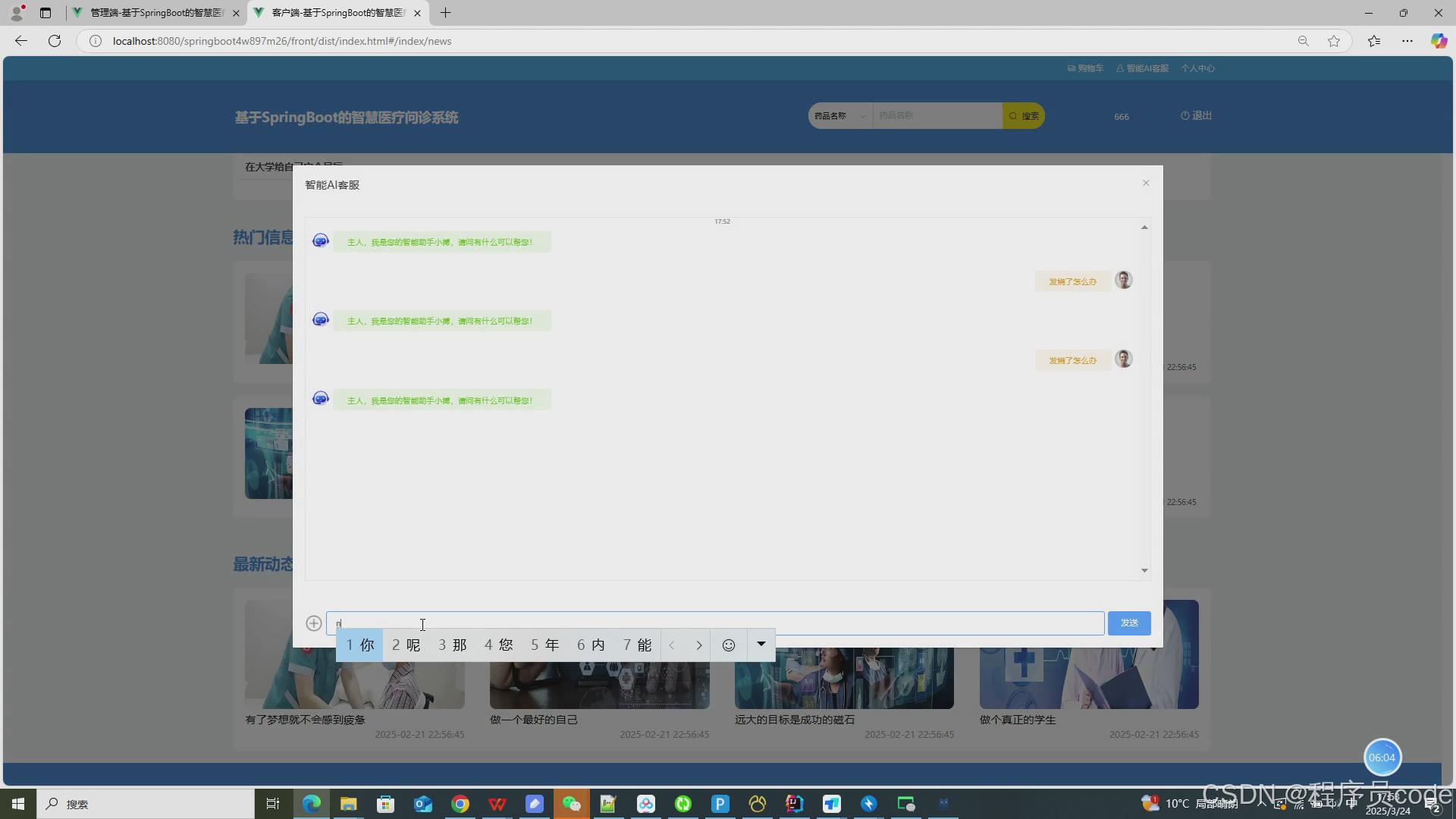Select candidate 1 你 in IME bar
This screenshot has height=819, width=1456.
(x=360, y=645)
